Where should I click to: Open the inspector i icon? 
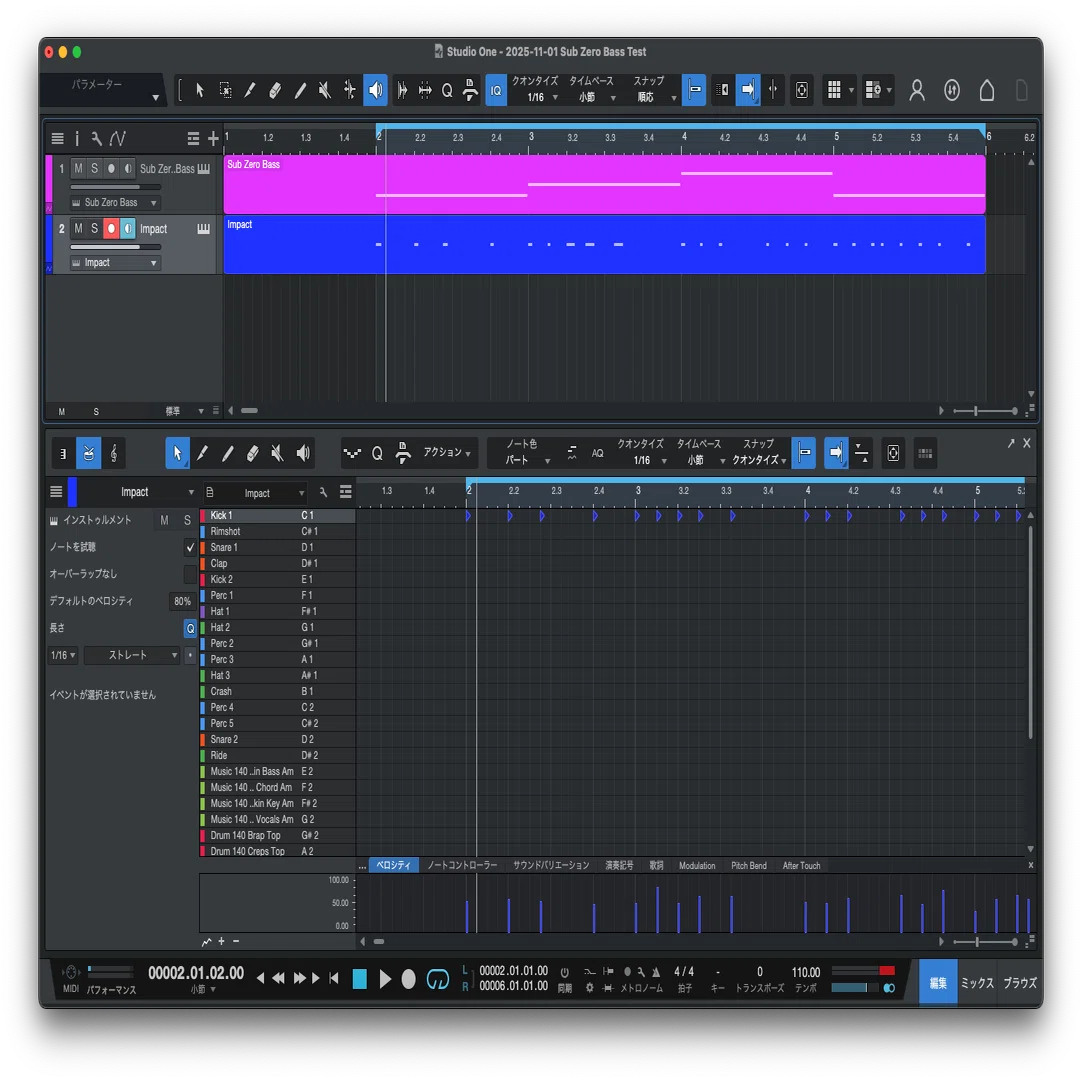tap(77, 139)
